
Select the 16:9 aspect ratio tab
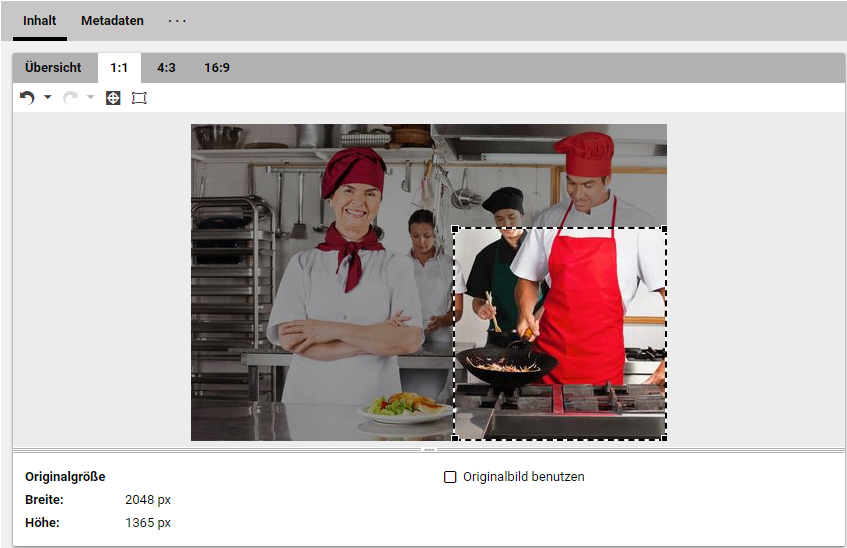click(x=217, y=68)
